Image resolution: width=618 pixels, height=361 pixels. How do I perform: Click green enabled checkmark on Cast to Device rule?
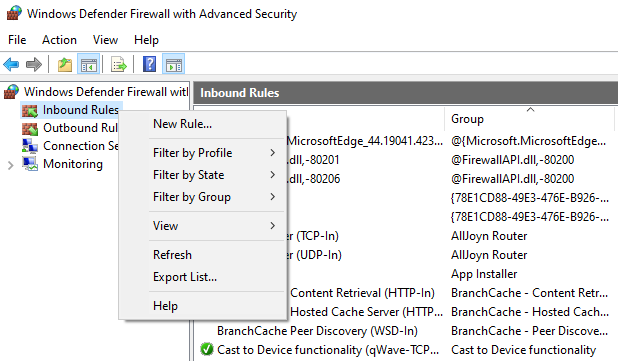(x=207, y=349)
